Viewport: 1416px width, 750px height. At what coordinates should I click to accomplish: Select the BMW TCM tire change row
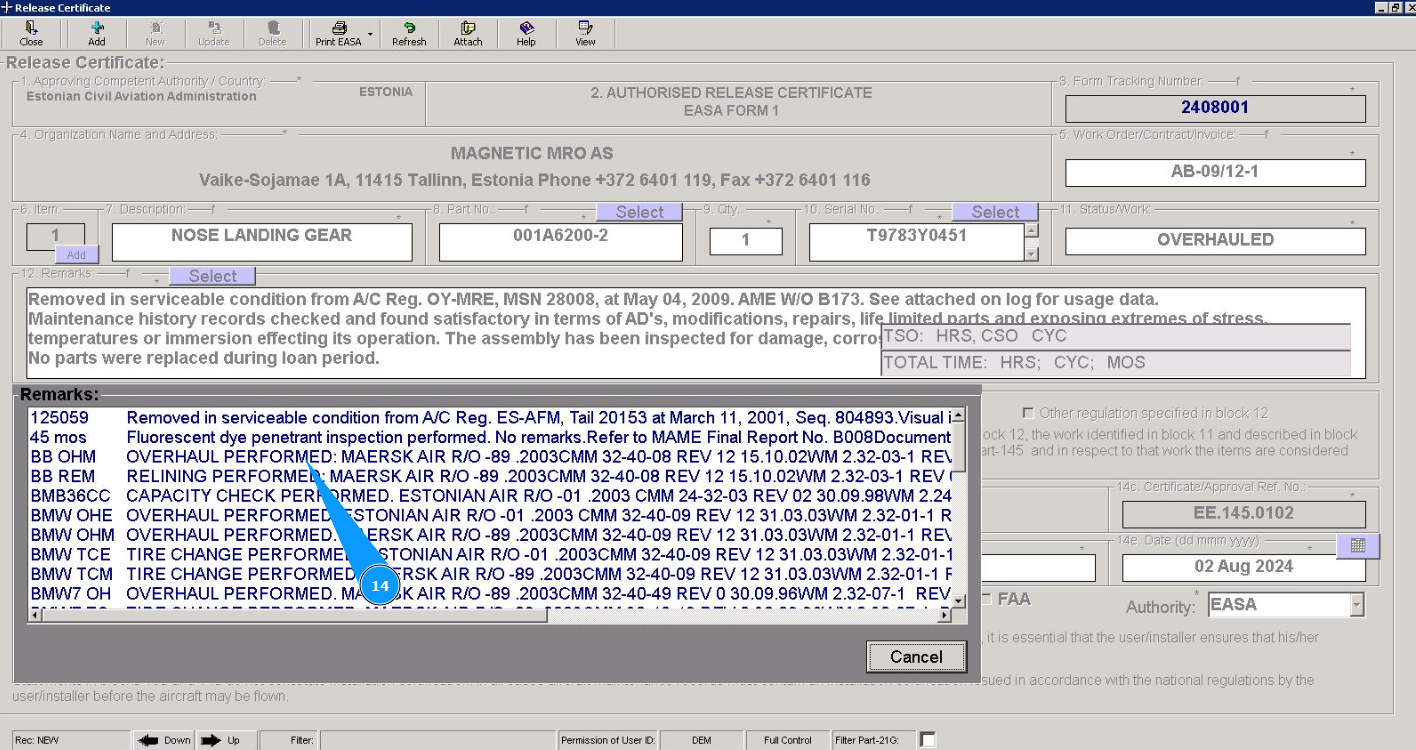[490, 574]
